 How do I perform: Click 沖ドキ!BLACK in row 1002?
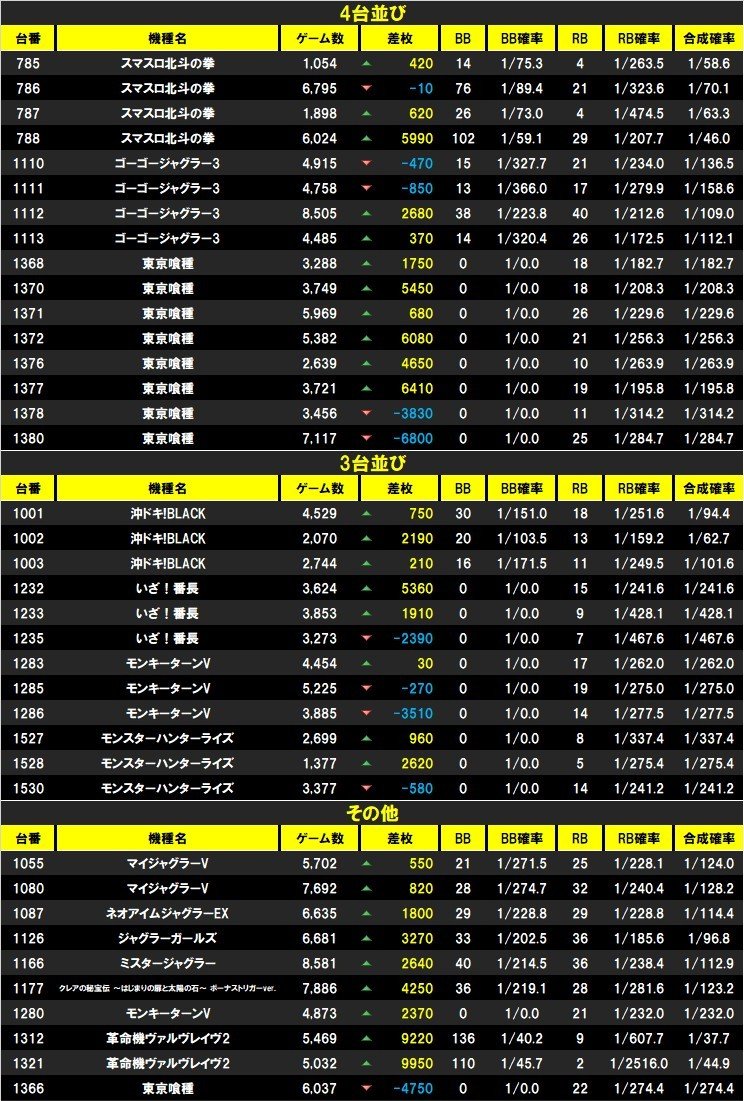tap(167, 539)
